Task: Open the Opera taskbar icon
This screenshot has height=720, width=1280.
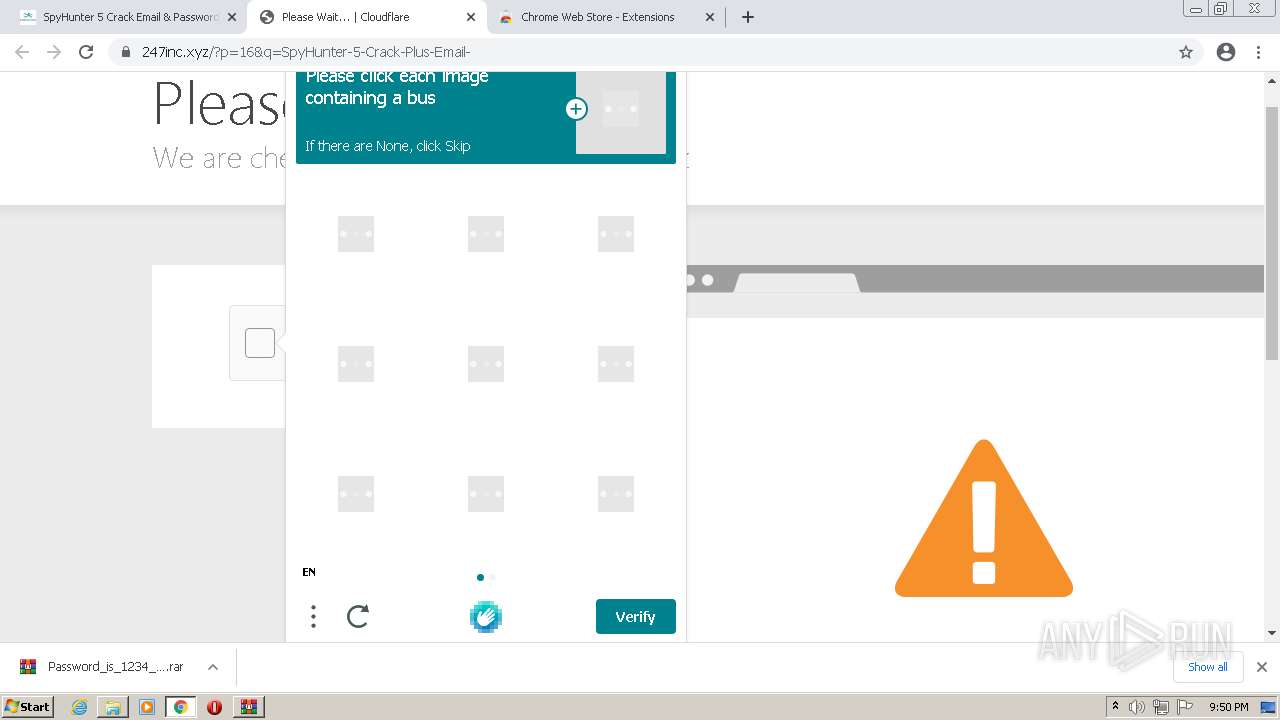Action: point(214,707)
